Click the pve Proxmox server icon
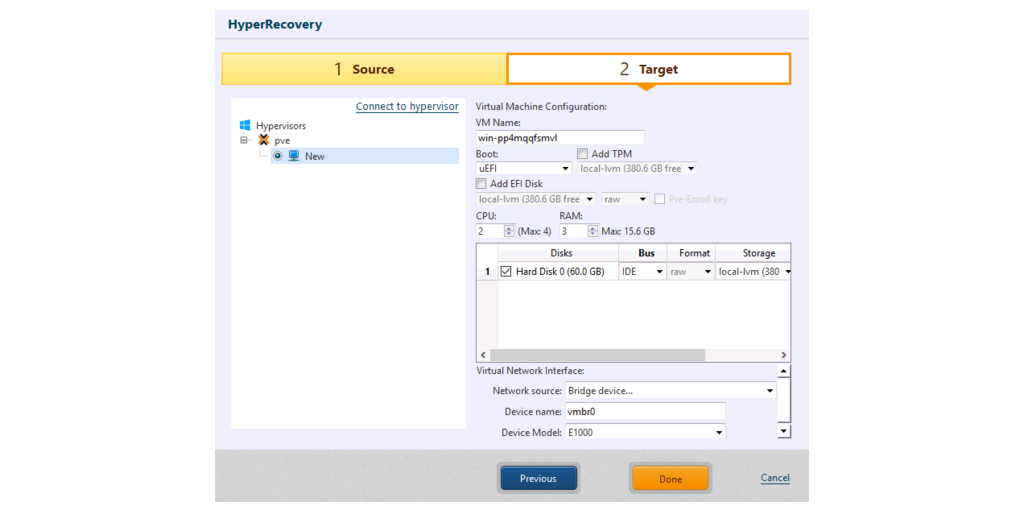This screenshot has height=512, width=1024. click(264, 141)
